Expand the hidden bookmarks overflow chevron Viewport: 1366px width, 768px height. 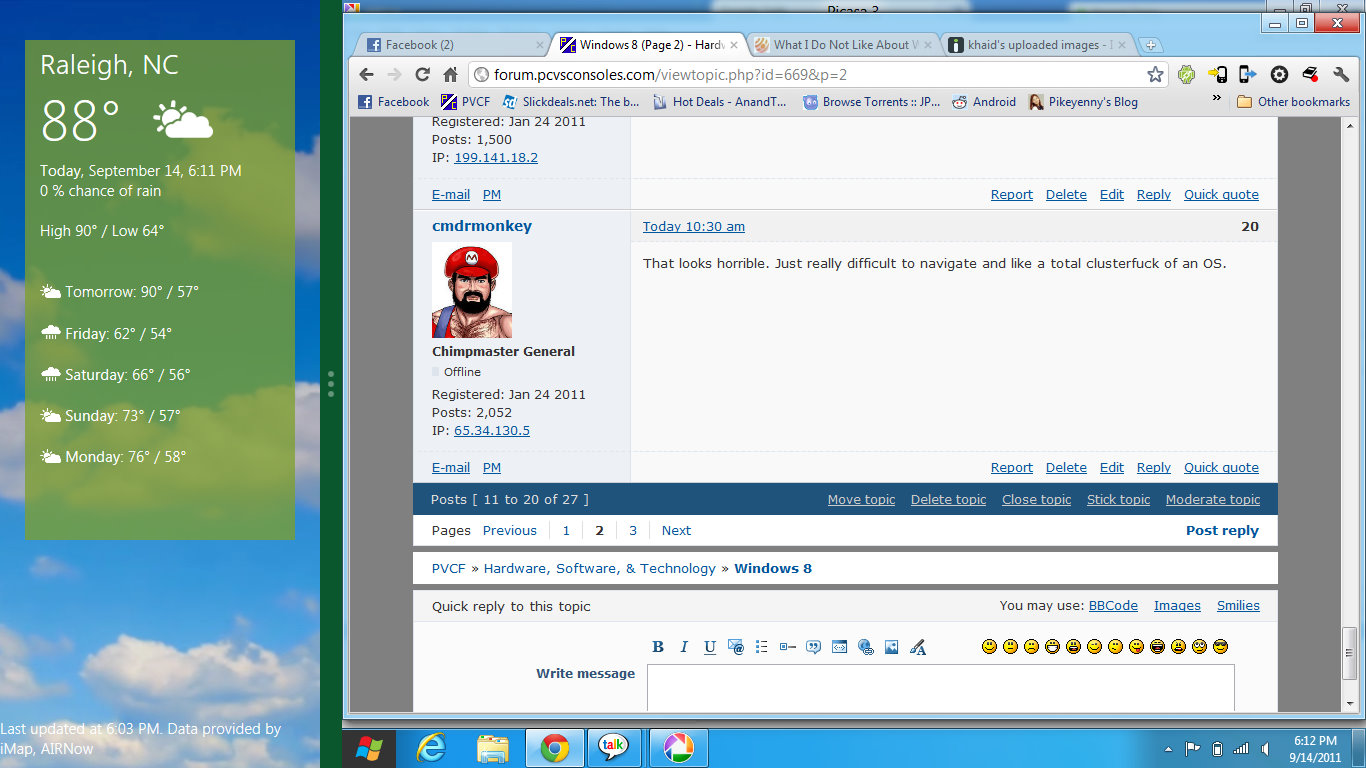(x=1217, y=99)
